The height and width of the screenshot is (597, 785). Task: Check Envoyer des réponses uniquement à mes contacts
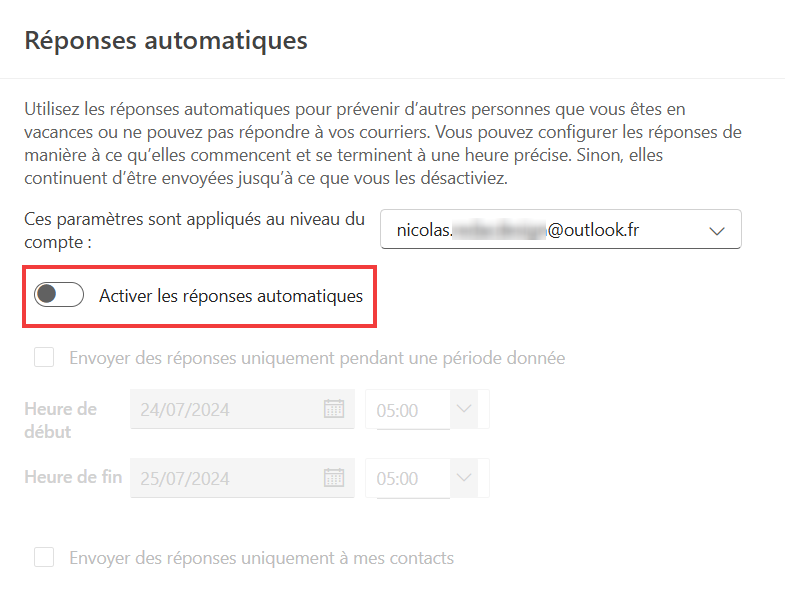tap(44, 557)
